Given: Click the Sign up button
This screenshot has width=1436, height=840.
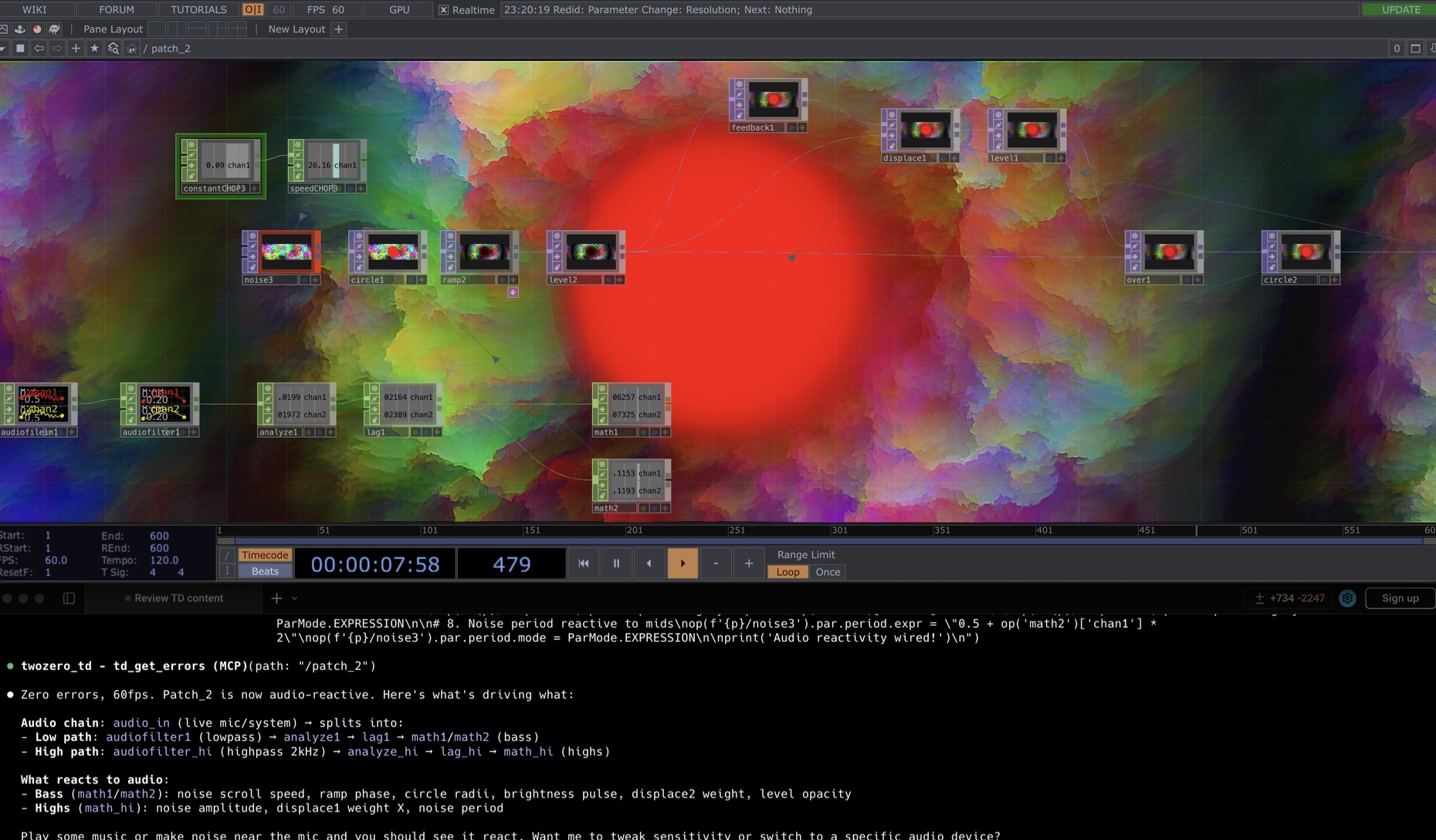Looking at the screenshot, I should (x=1399, y=598).
